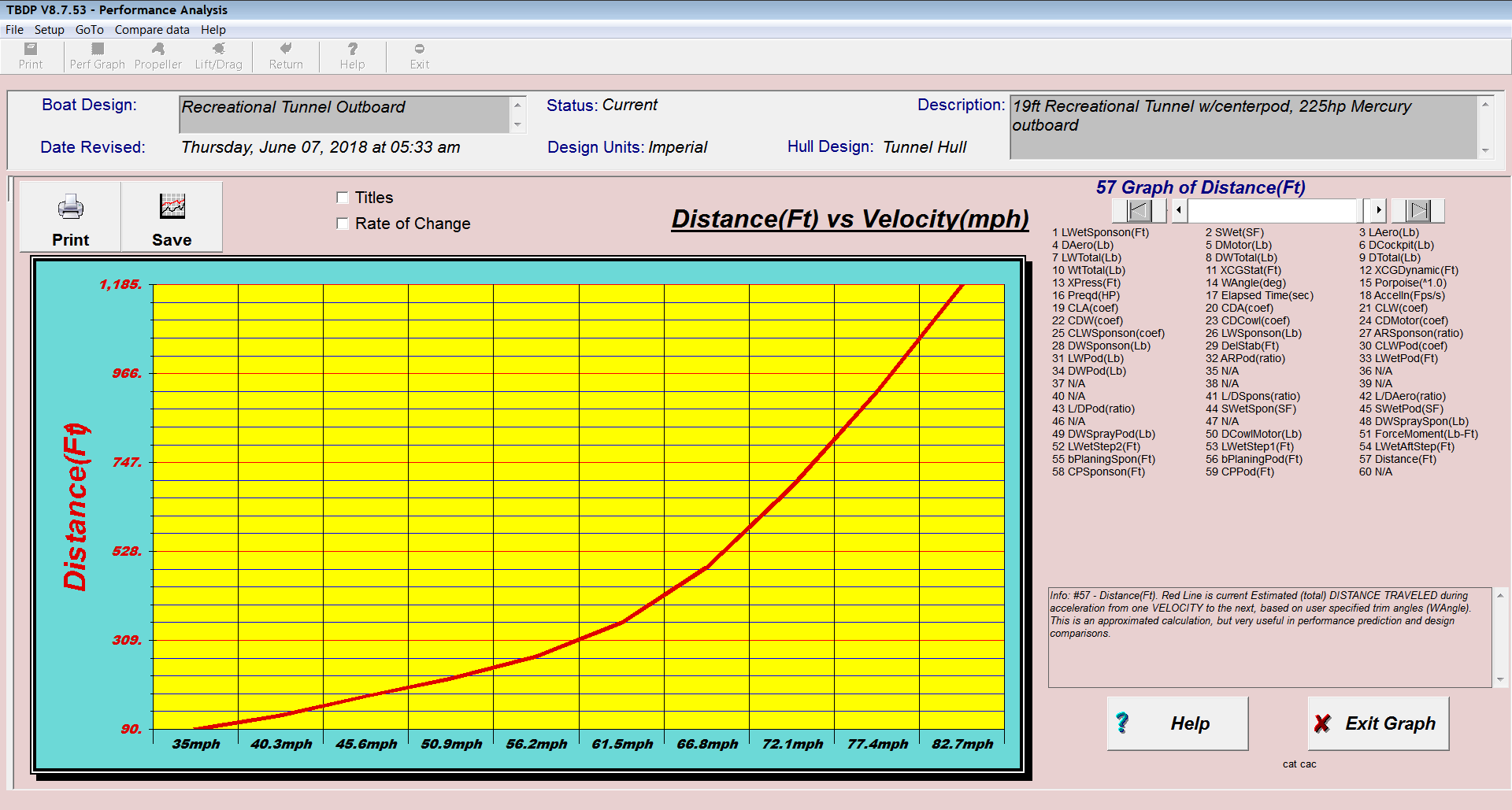Image resolution: width=1512 pixels, height=810 pixels.
Task: Select '15 Porpoise(*1.0)' in the graph list
Action: tap(1403, 283)
